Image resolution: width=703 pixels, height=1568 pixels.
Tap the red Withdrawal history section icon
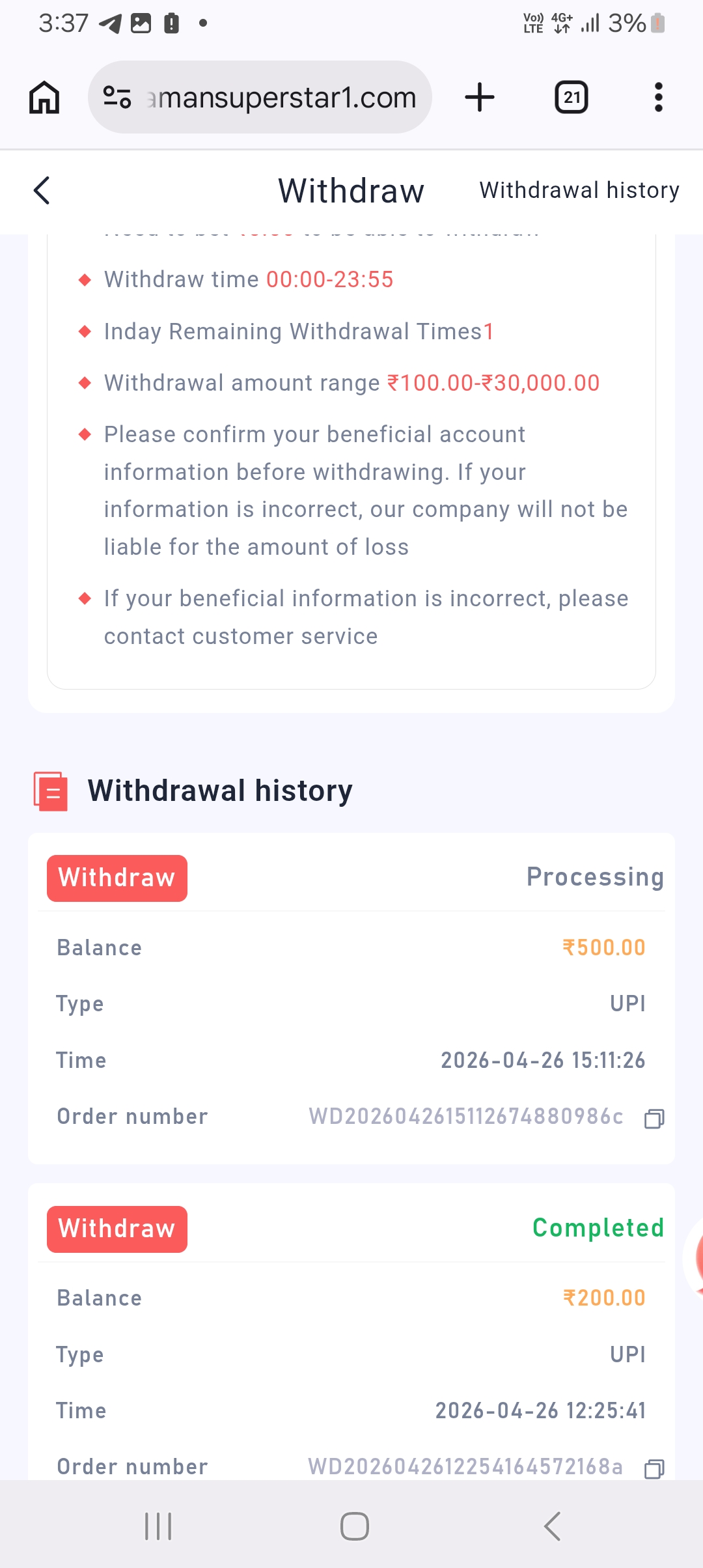pos(51,791)
